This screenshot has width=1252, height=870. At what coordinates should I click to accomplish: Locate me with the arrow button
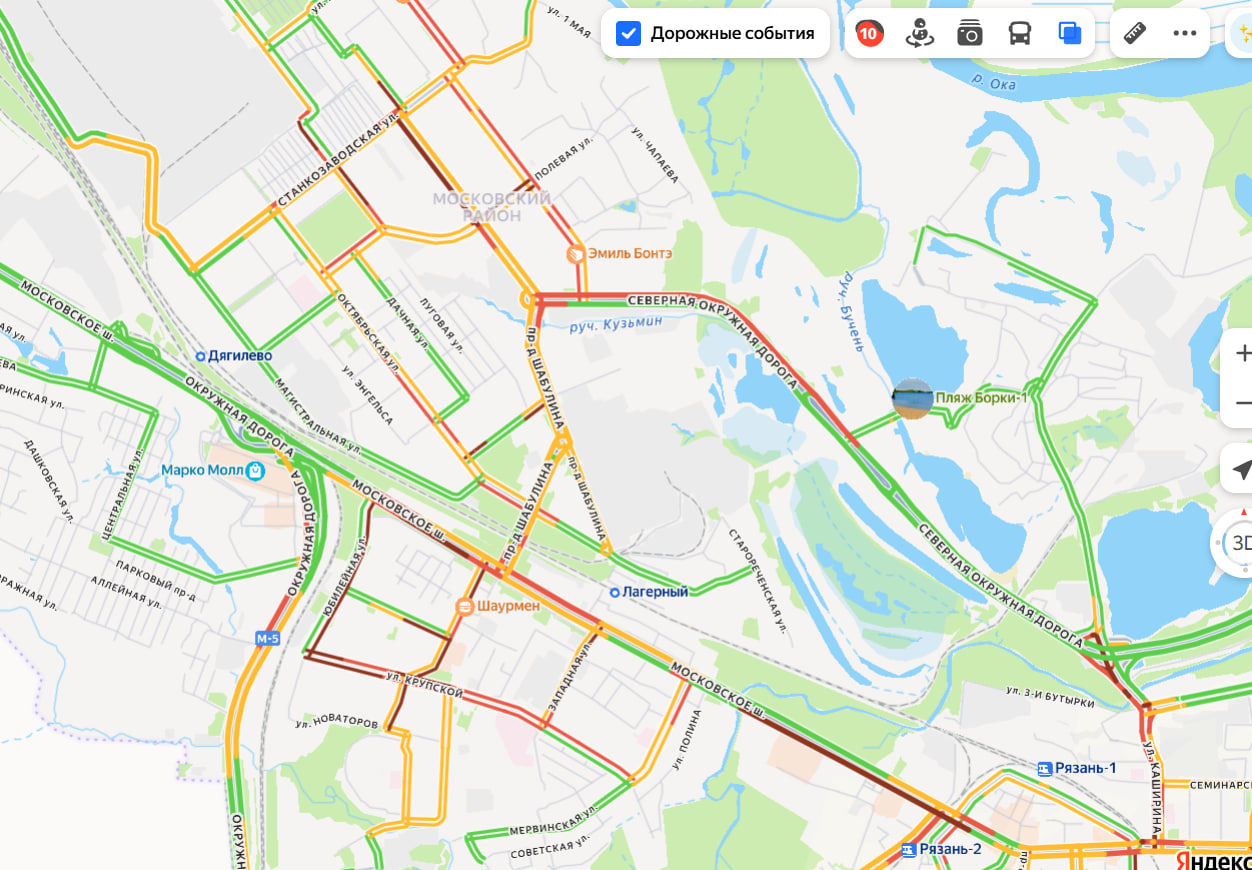(1240, 469)
